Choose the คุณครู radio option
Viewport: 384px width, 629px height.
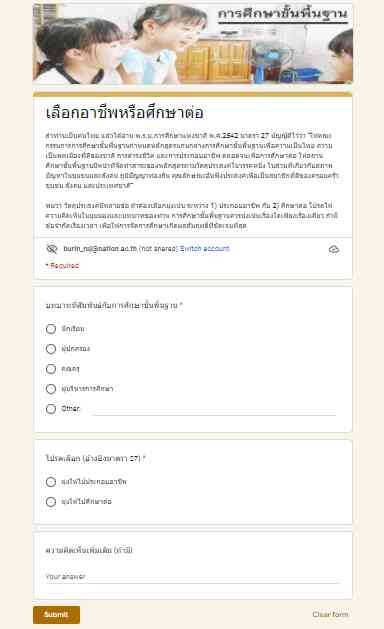[x=51, y=369]
